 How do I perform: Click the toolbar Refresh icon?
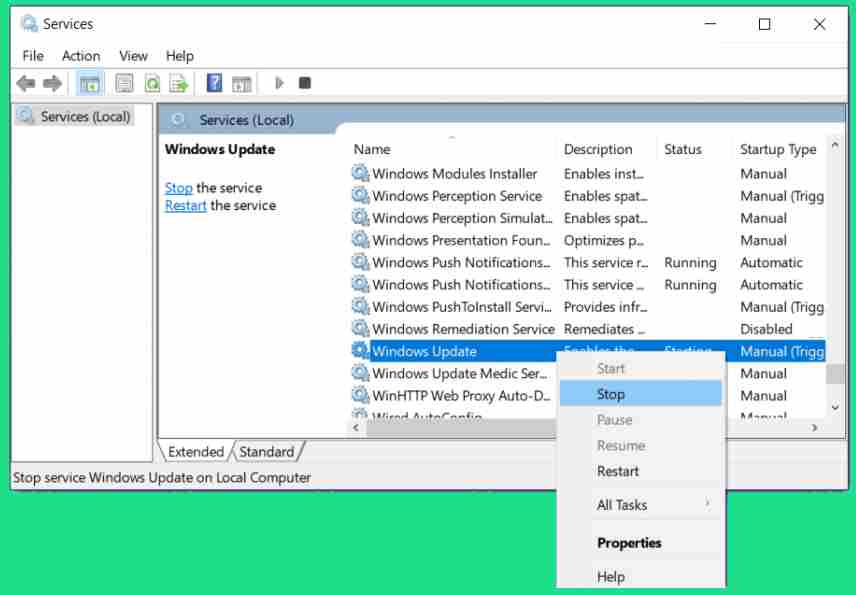tap(152, 84)
